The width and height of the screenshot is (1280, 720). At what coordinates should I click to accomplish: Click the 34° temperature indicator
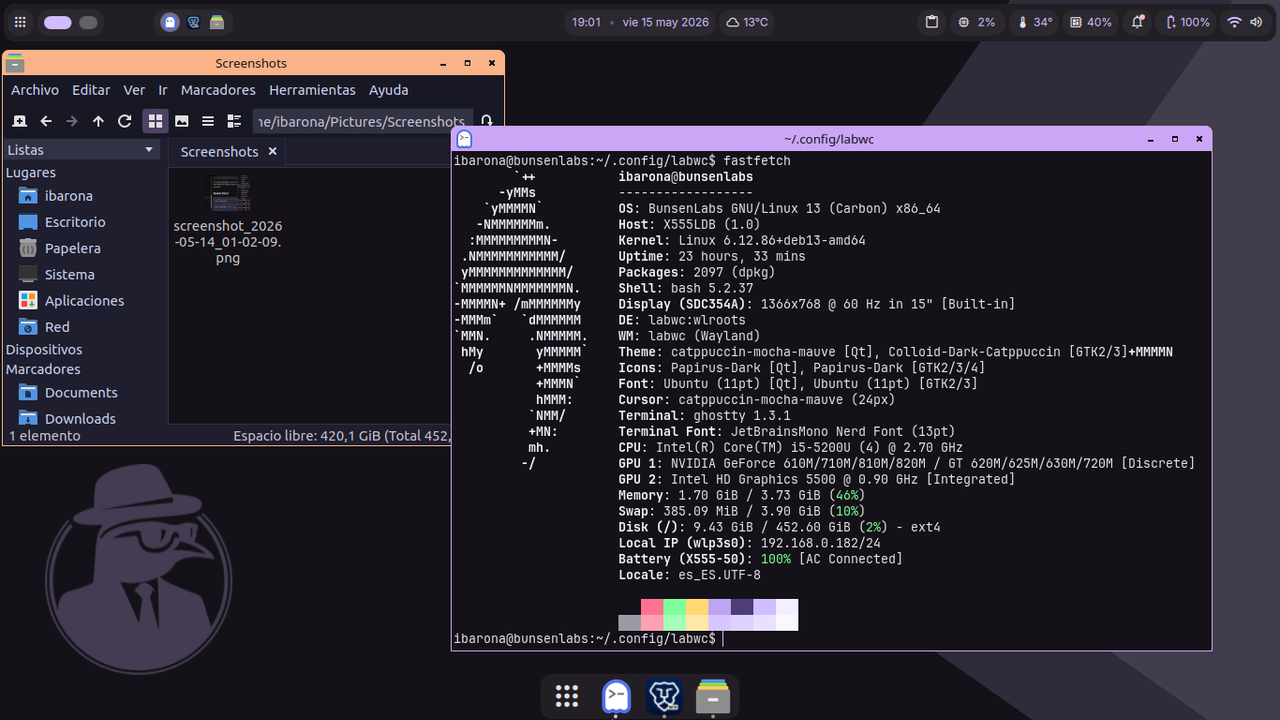point(1035,22)
